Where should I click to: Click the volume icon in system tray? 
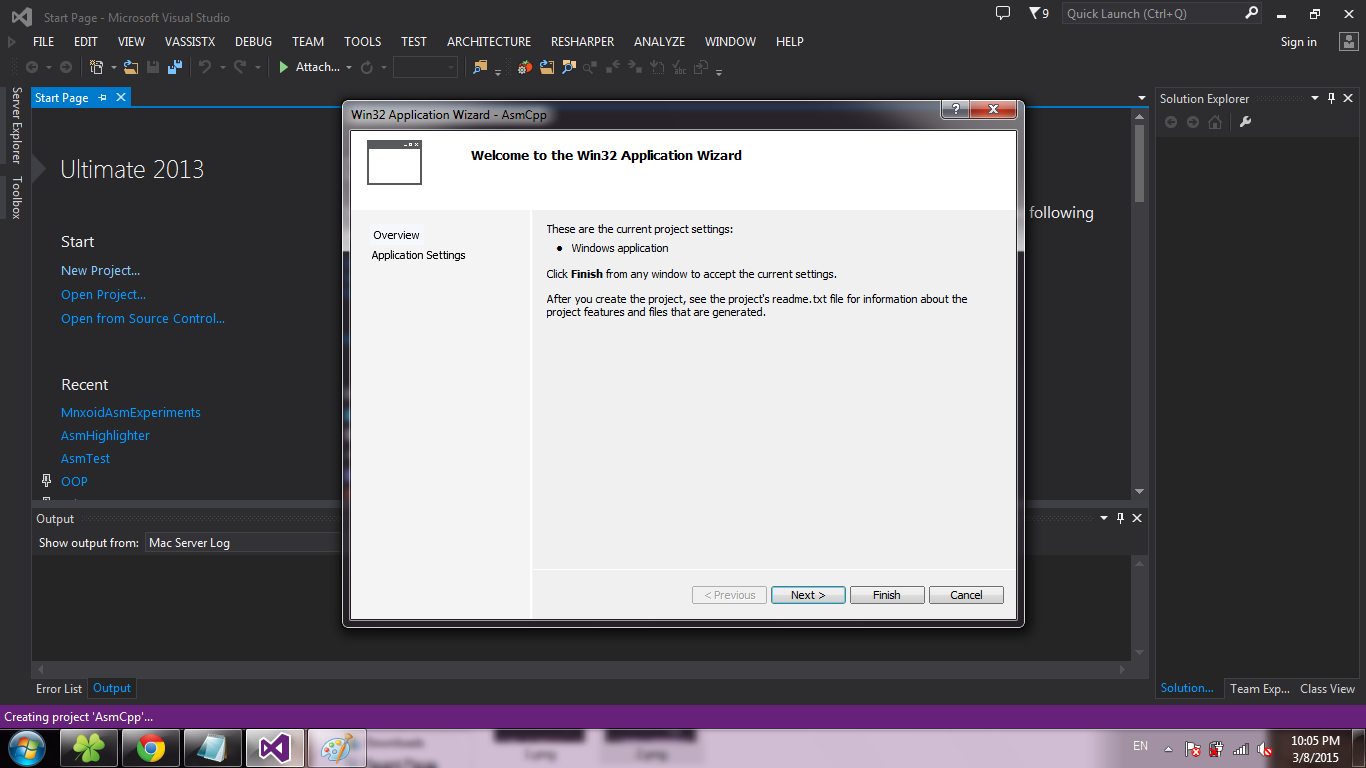coord(1264,748)
